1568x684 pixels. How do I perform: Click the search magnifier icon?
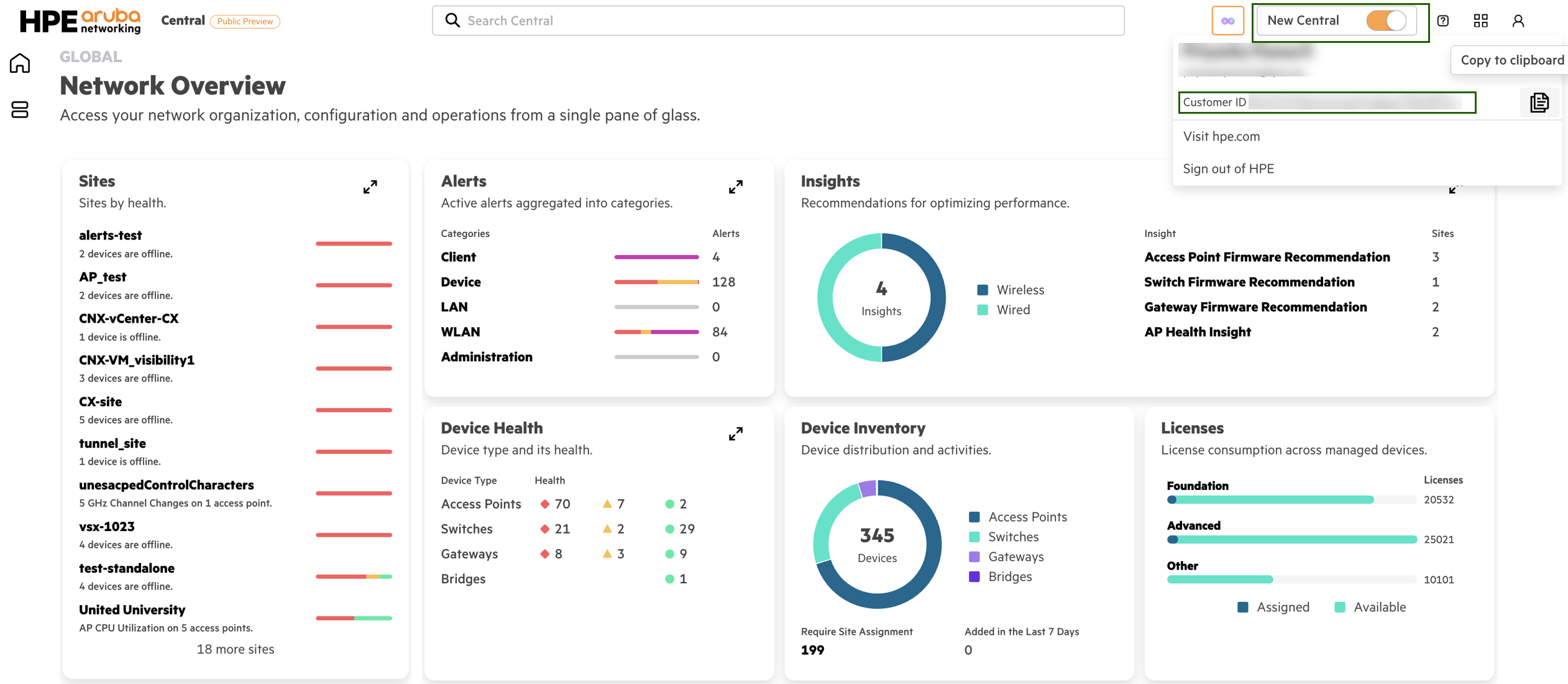tap(453, 21)
